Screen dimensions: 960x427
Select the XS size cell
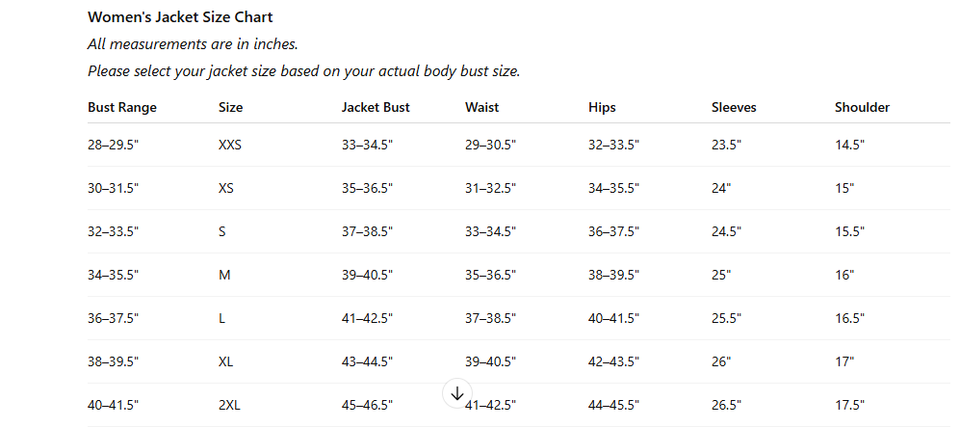pyautogui.click(x=226, y=188)
